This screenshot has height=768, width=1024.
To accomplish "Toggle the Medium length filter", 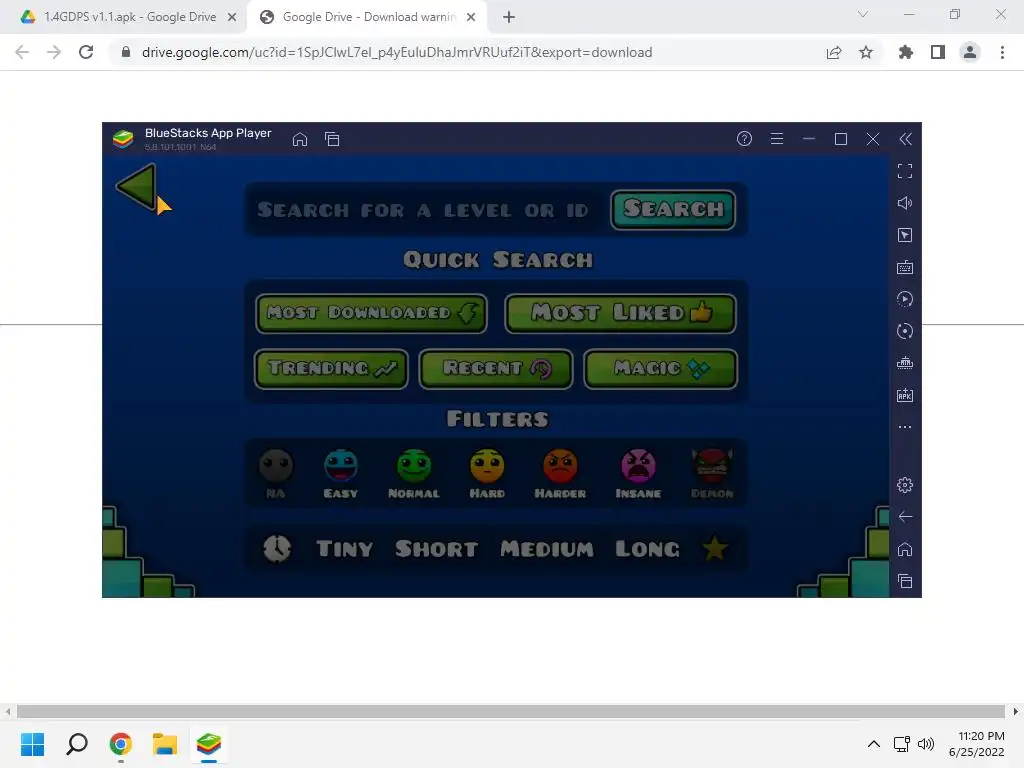I will (547, 549).
